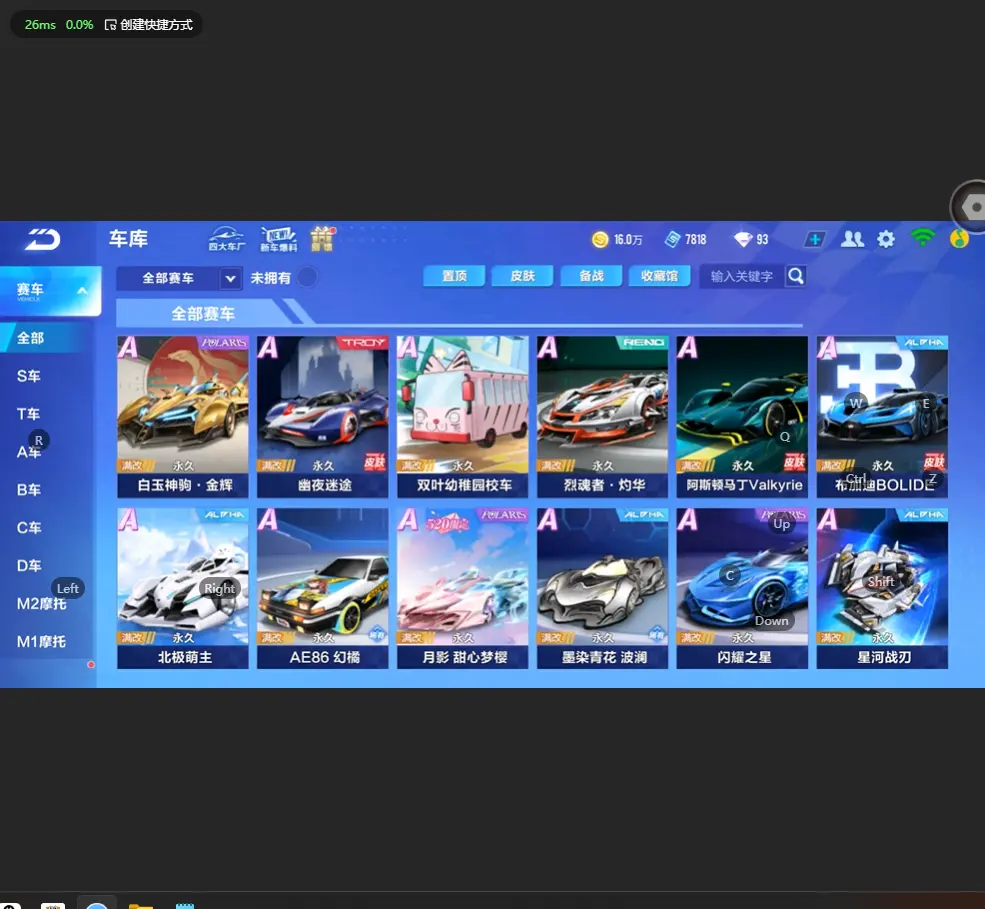Select the 双叶幼稚园校车 bus card
The image size is (985, 909).
point(462,416)
